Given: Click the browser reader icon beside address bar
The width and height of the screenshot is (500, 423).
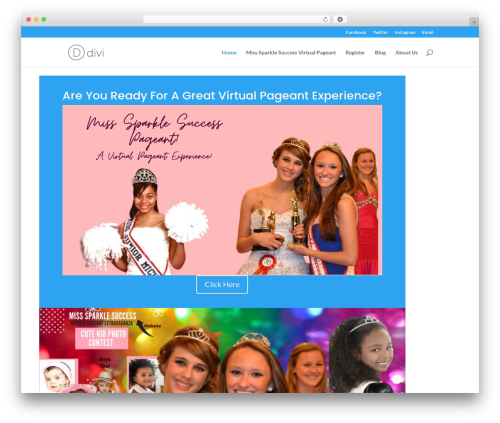Looking at the screenshot, I should 340,19.
